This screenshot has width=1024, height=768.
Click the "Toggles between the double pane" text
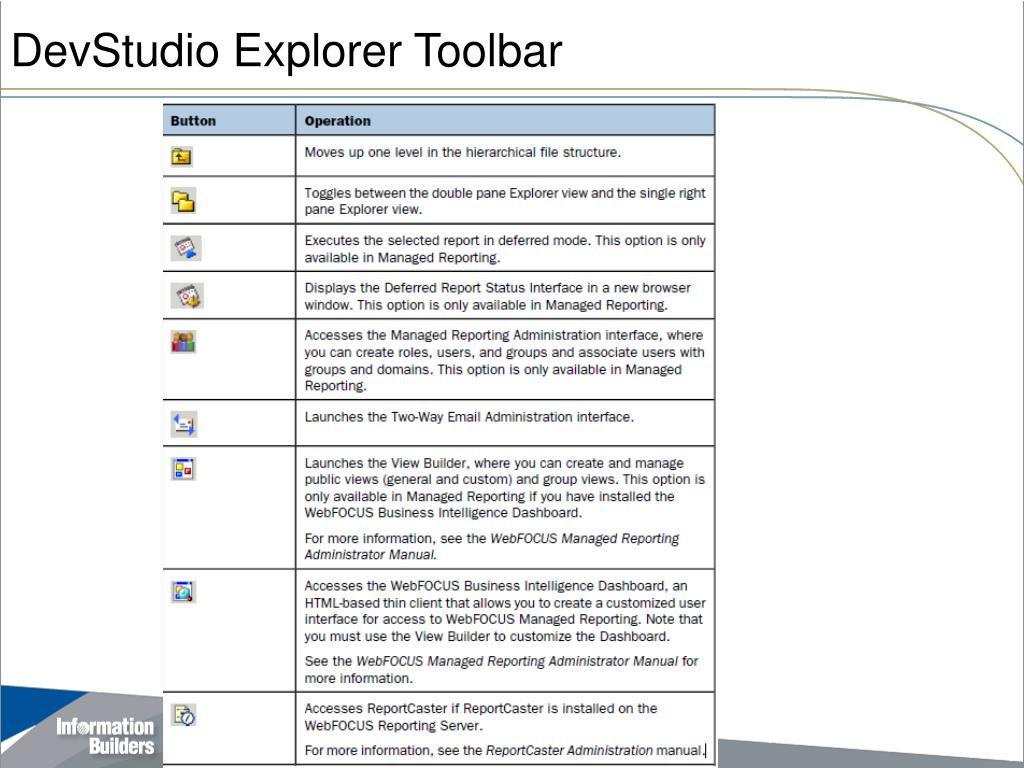[505, 201]
